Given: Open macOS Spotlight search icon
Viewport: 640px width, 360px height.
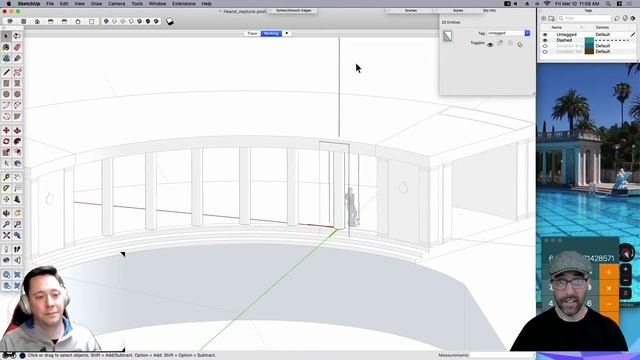Looking at the screenshot, I should click(x=608, y=4).
